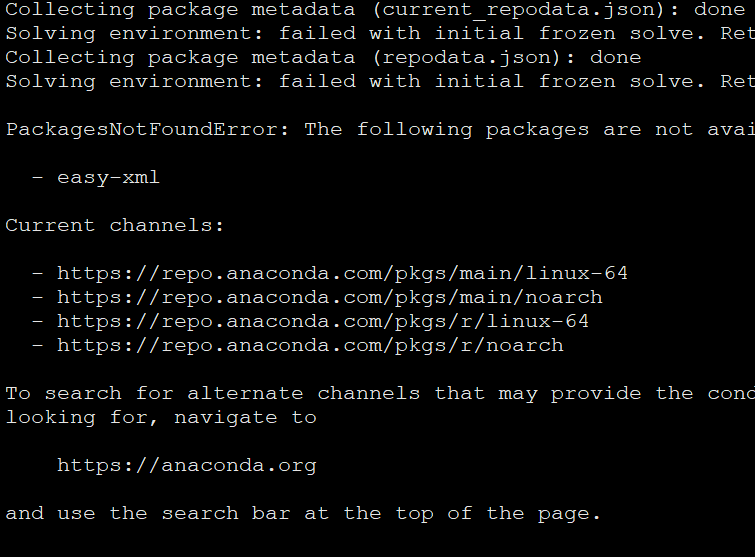Click the pkgs/r/noarch channel URL
This screenshot has width=755, height=557.
click(x=310, y=346)
